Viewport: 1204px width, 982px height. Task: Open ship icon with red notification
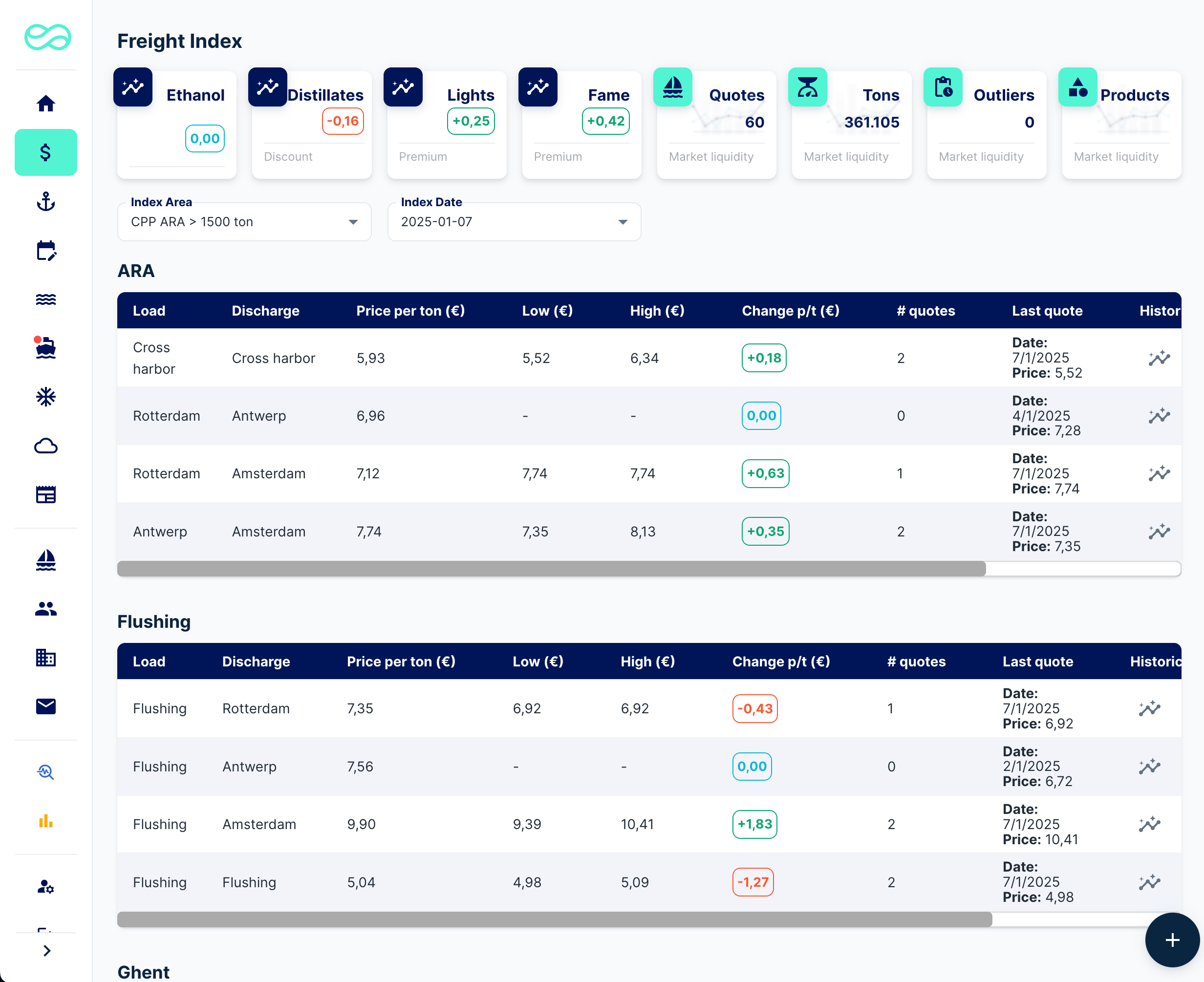pyautogui.click(x=46, y=348)
